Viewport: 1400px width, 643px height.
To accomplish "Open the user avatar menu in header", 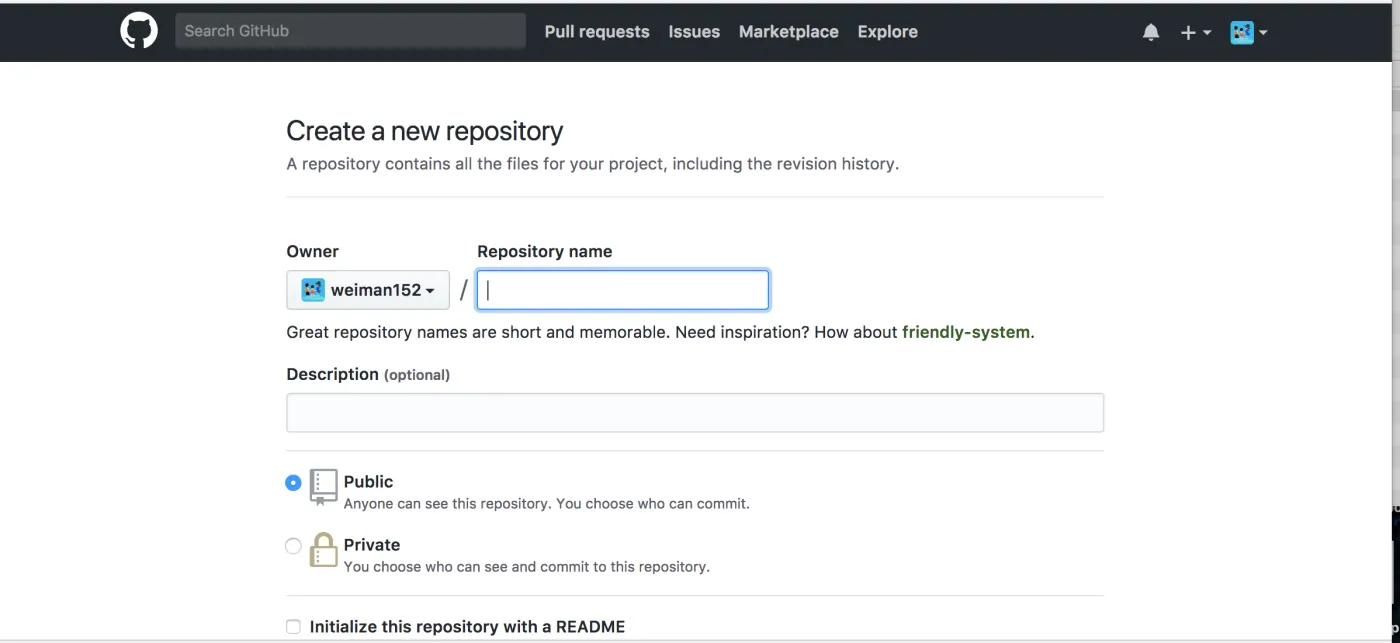I will click(1249, 32).
